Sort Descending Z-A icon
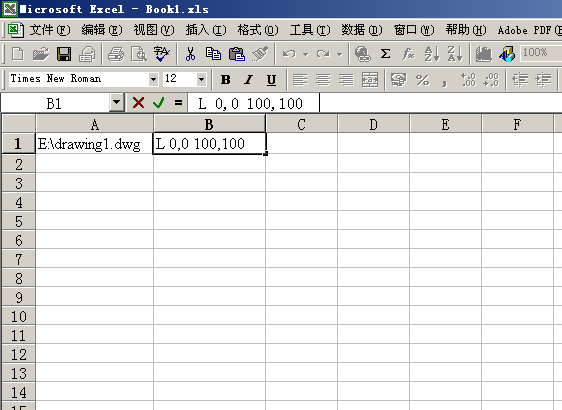This screenshot has width=562, height=410. (x=455, y=54)
